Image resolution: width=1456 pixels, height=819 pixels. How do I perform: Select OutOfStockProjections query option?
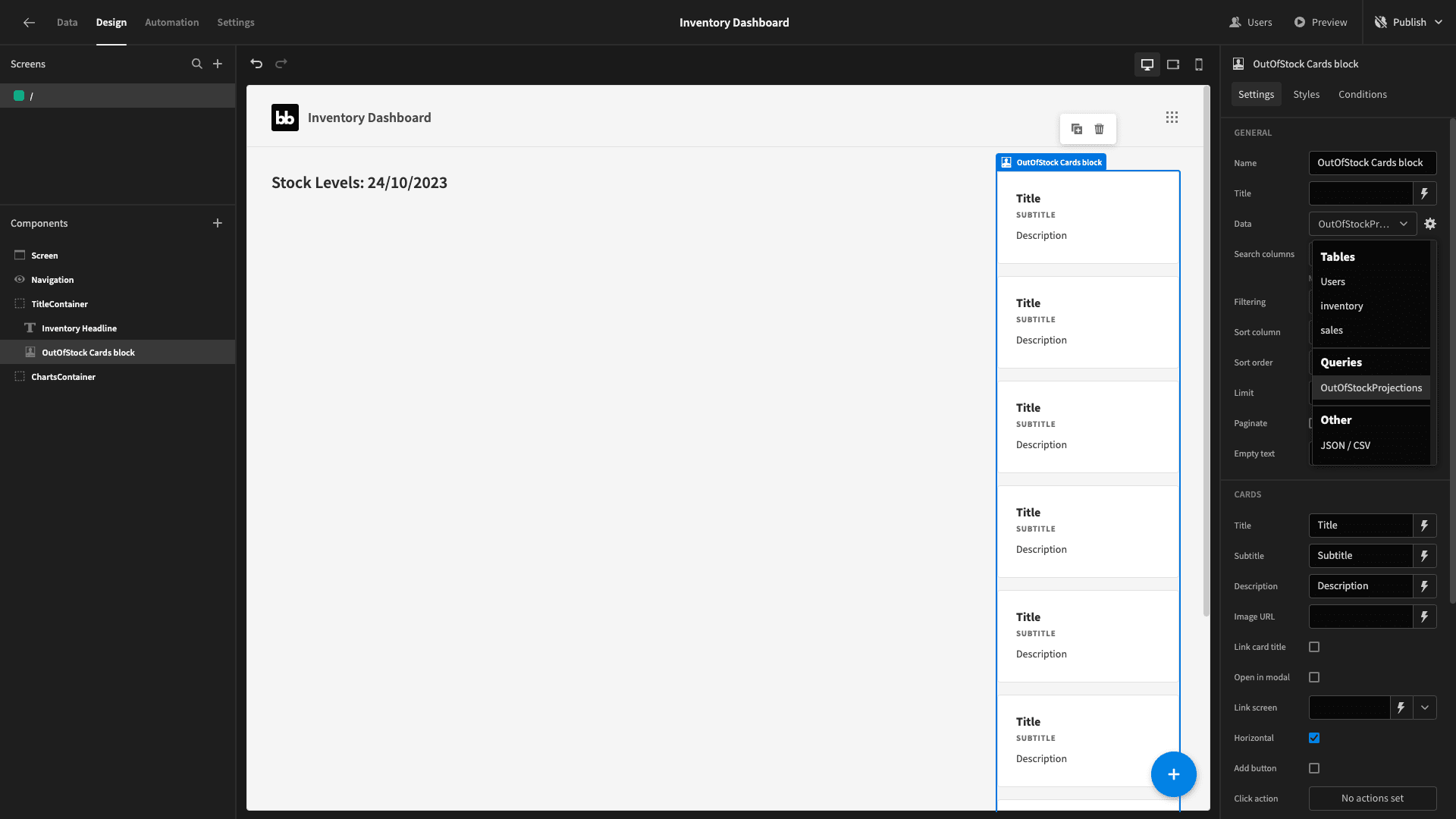point(1371,388)
